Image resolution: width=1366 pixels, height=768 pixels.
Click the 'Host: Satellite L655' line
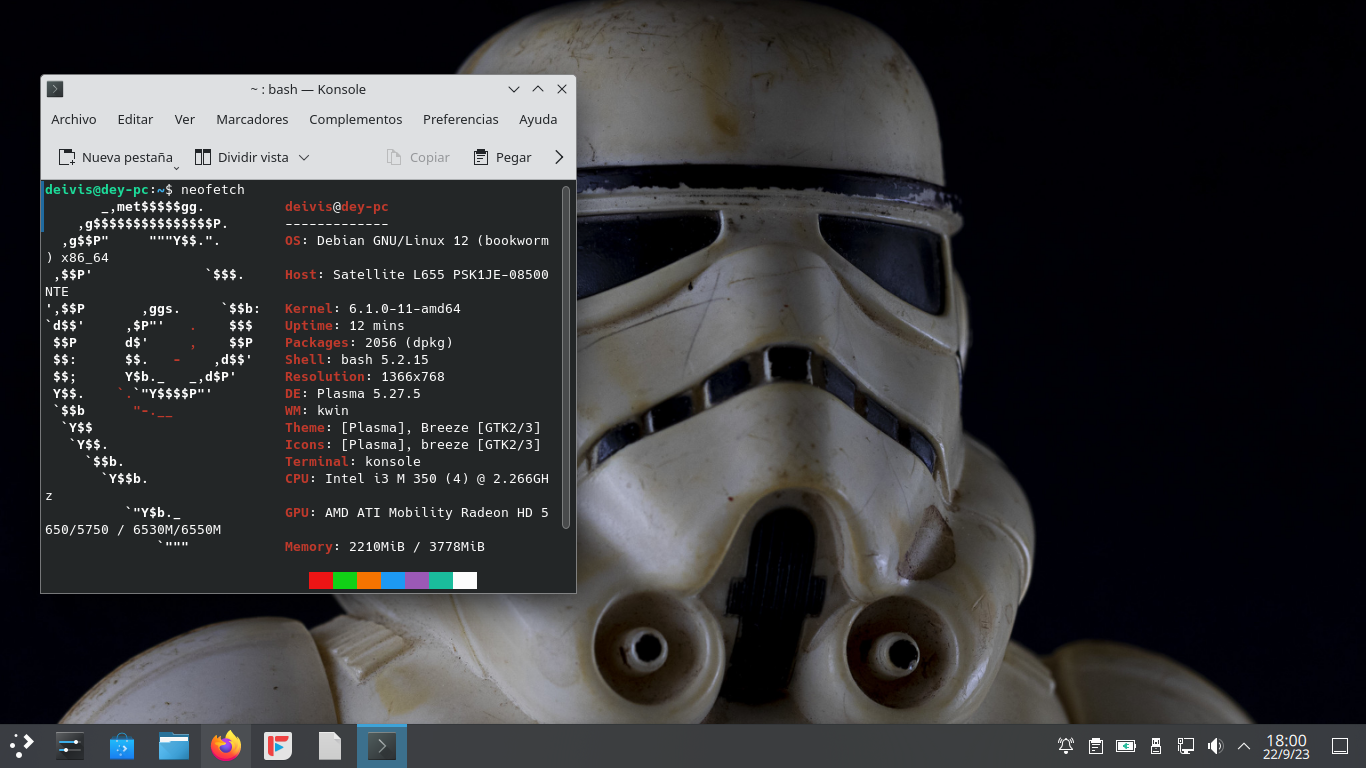(x=417, y=274)
